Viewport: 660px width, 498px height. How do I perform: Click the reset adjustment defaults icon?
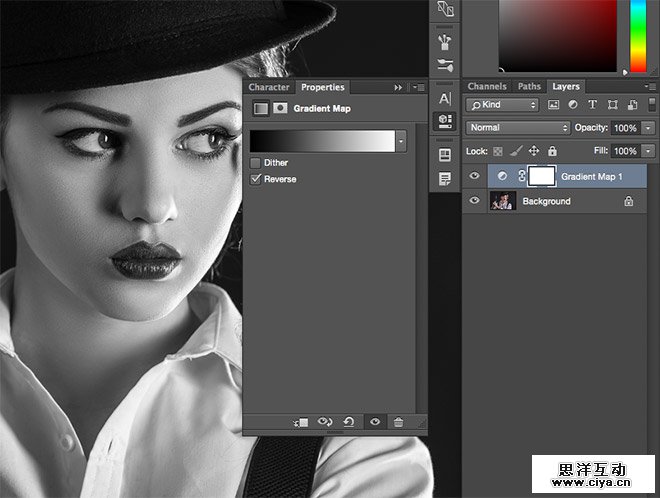[349, 422]
